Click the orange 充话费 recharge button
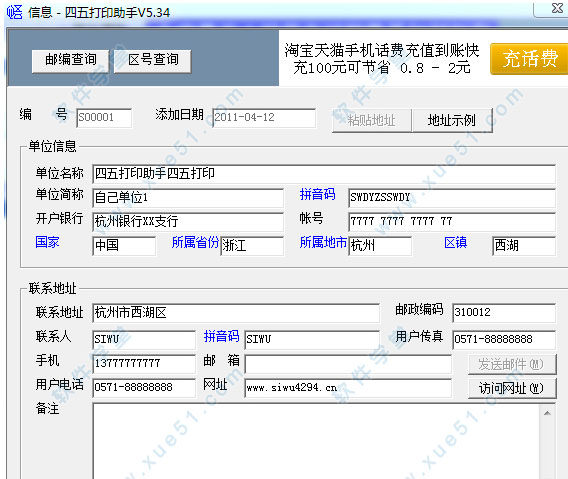Screen dimensions: 568x479 tap(529, 59)
